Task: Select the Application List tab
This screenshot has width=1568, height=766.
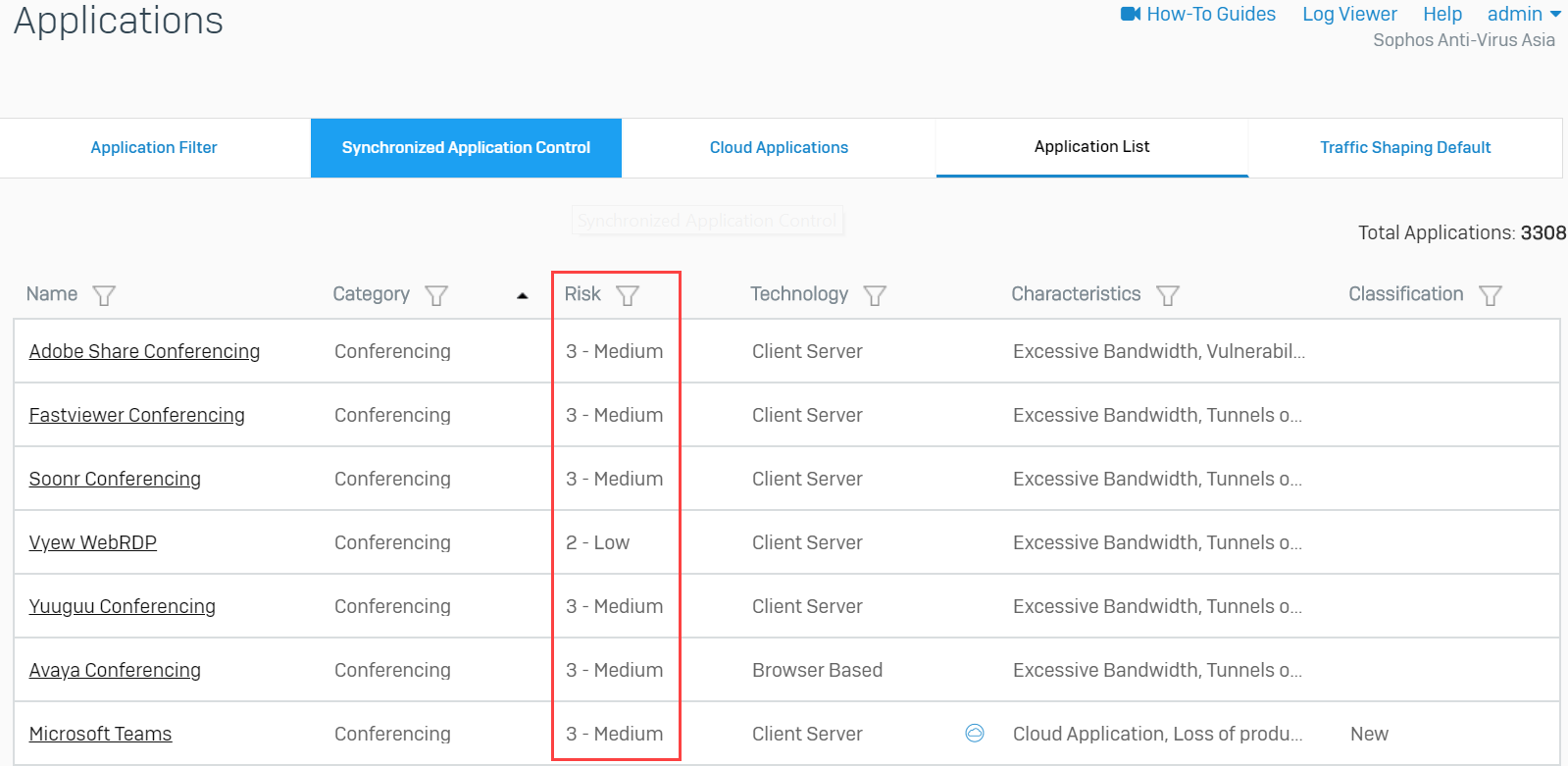Action: (x=1091, y=146)
